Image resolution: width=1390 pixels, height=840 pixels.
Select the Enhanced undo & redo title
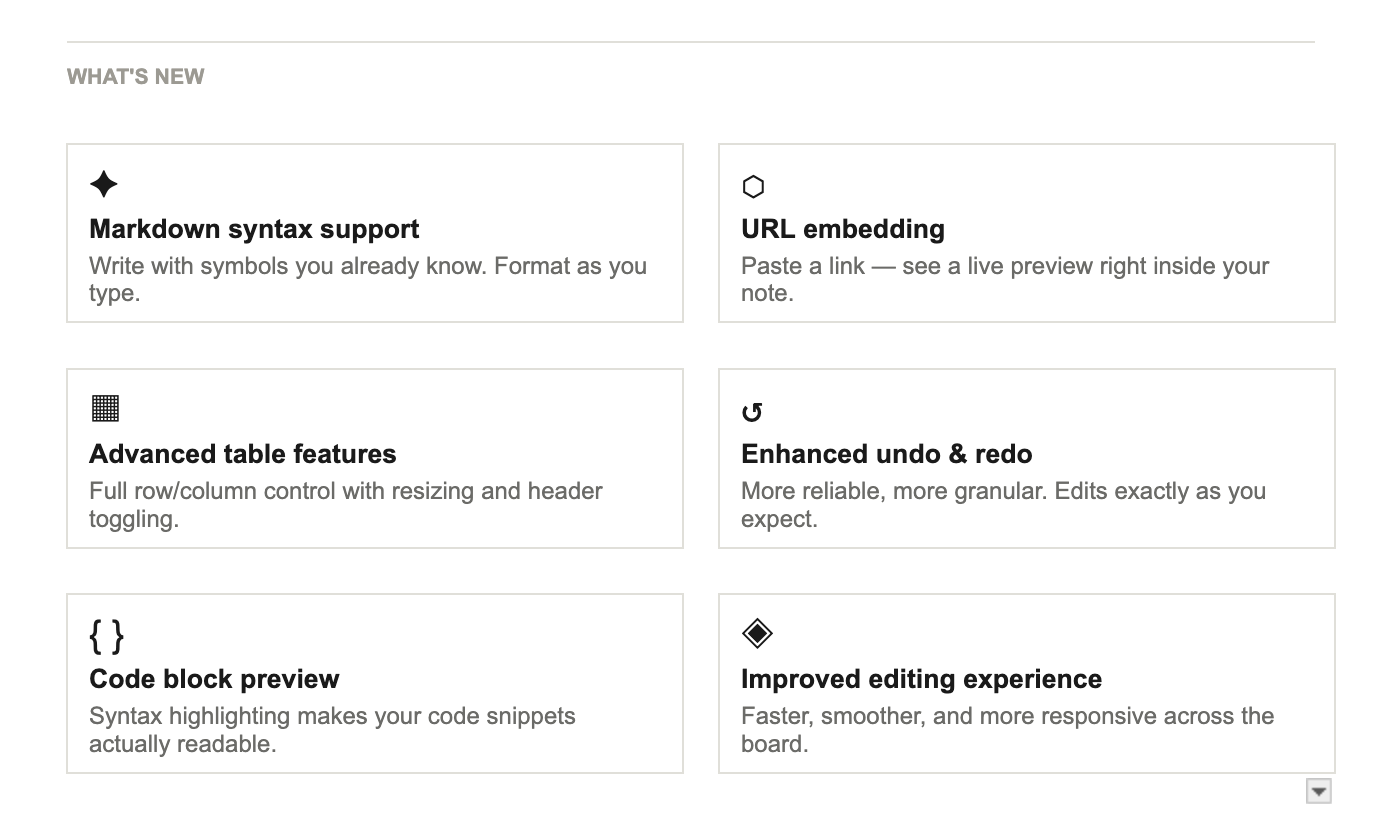coord(886,454)
